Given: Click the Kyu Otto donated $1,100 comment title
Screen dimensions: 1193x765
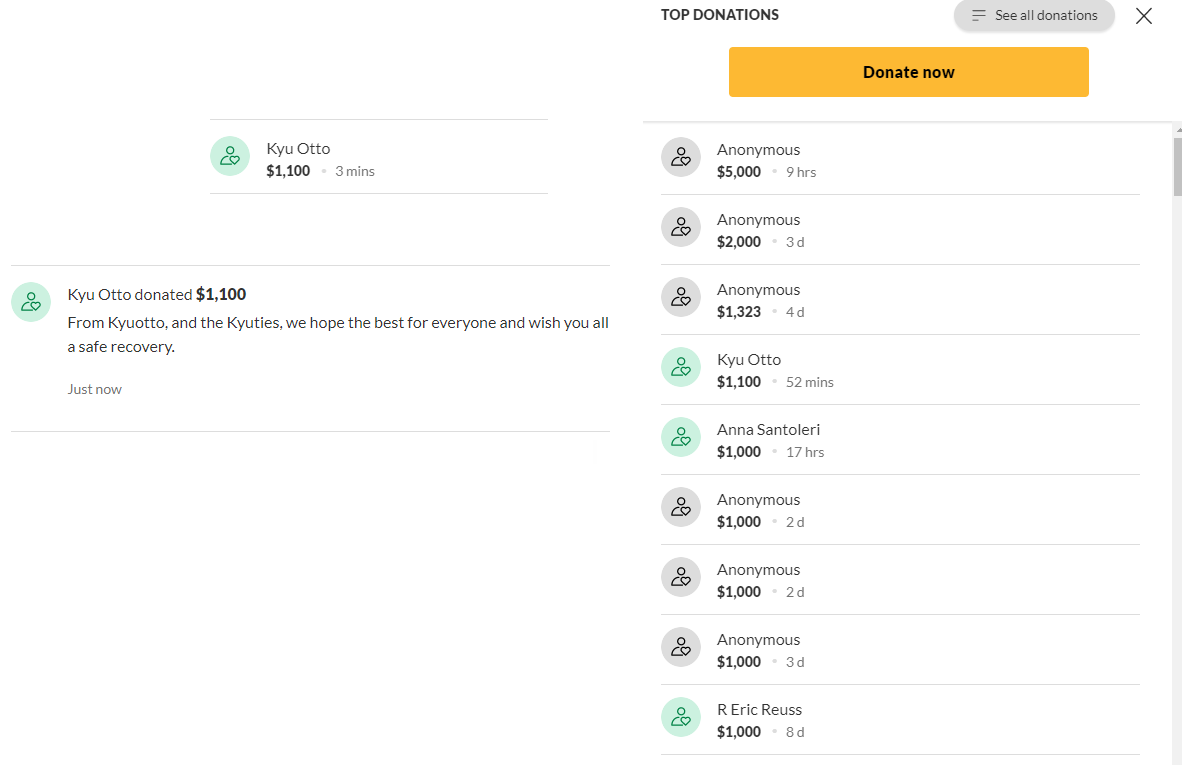Looking at the screenshot, I should (157, 295).
